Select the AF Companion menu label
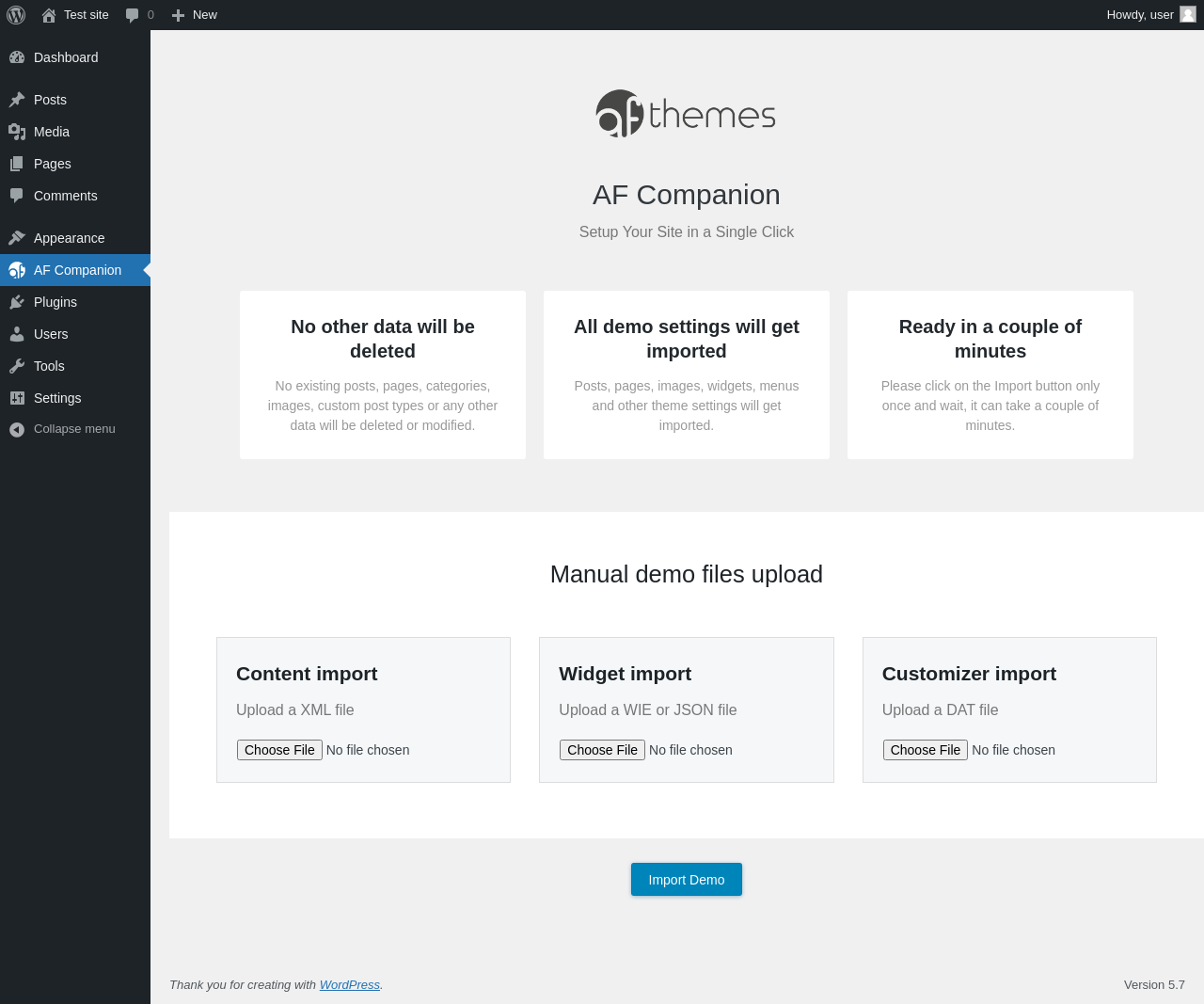 coord(77,270)
